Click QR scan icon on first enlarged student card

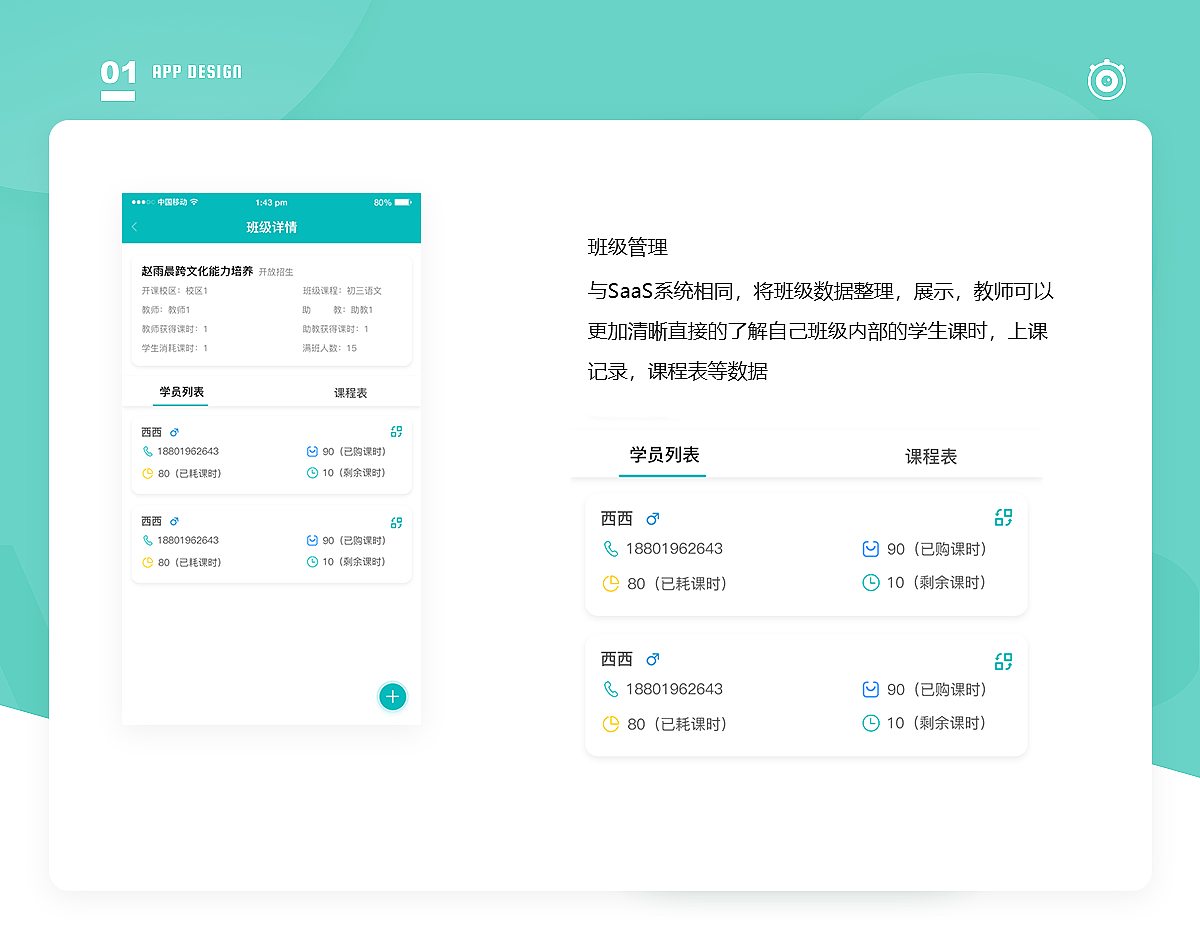pos(1003,517)
